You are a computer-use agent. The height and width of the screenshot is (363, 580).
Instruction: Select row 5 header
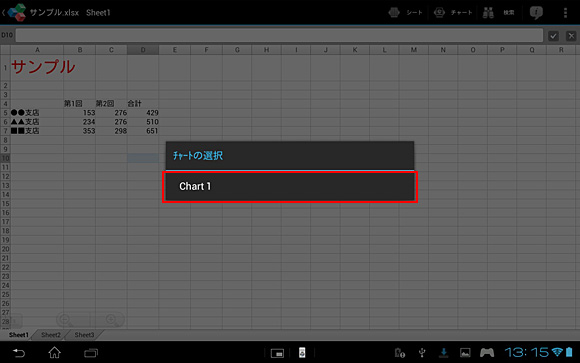[5, 112]
